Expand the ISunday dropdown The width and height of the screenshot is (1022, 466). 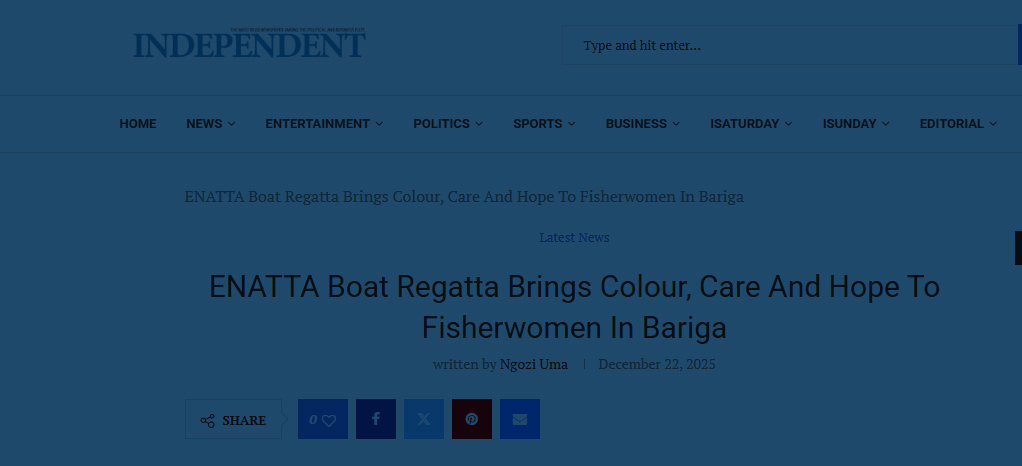click(855, 124)
